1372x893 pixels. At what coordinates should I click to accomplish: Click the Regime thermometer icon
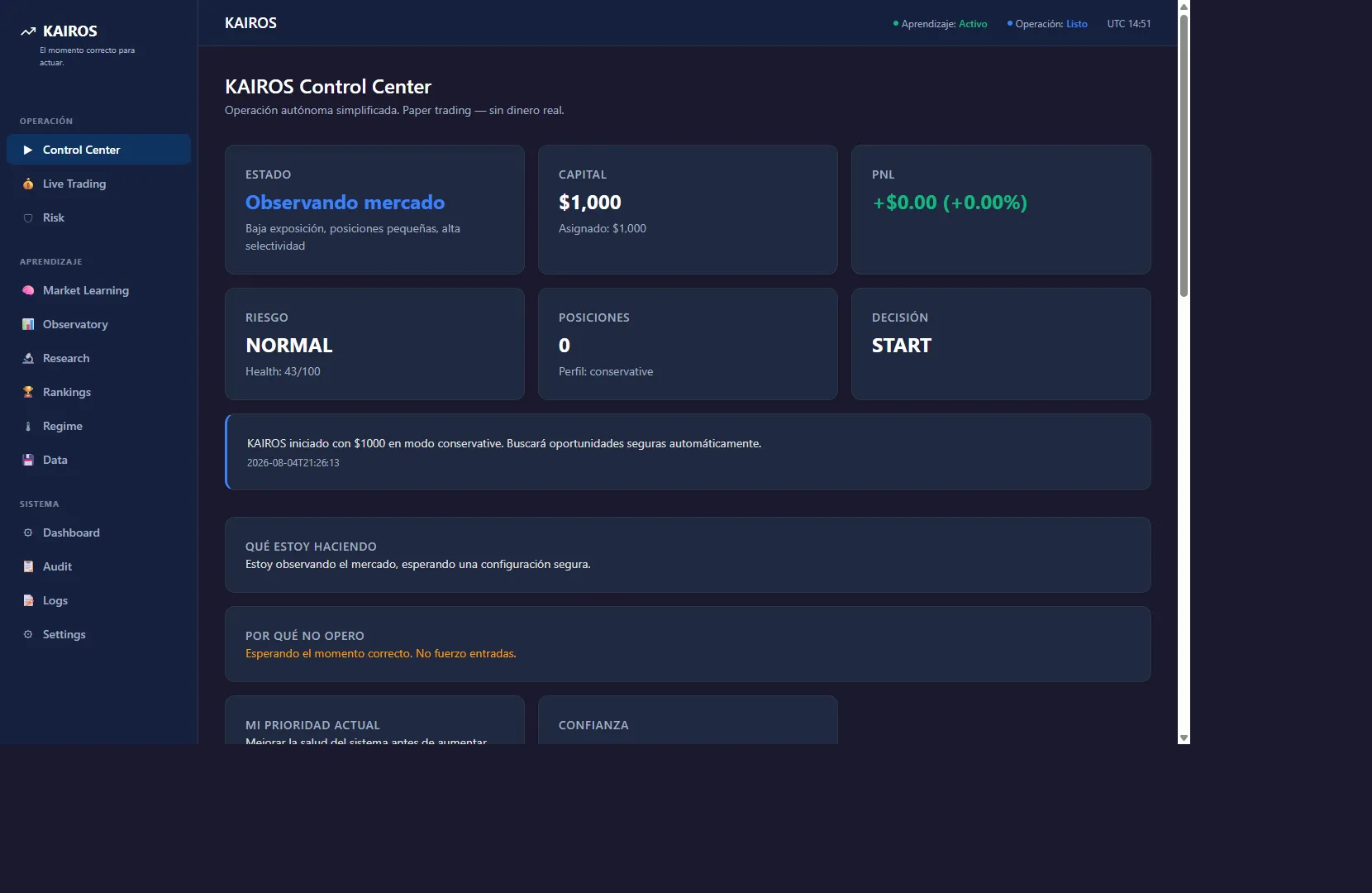[28, 426]
